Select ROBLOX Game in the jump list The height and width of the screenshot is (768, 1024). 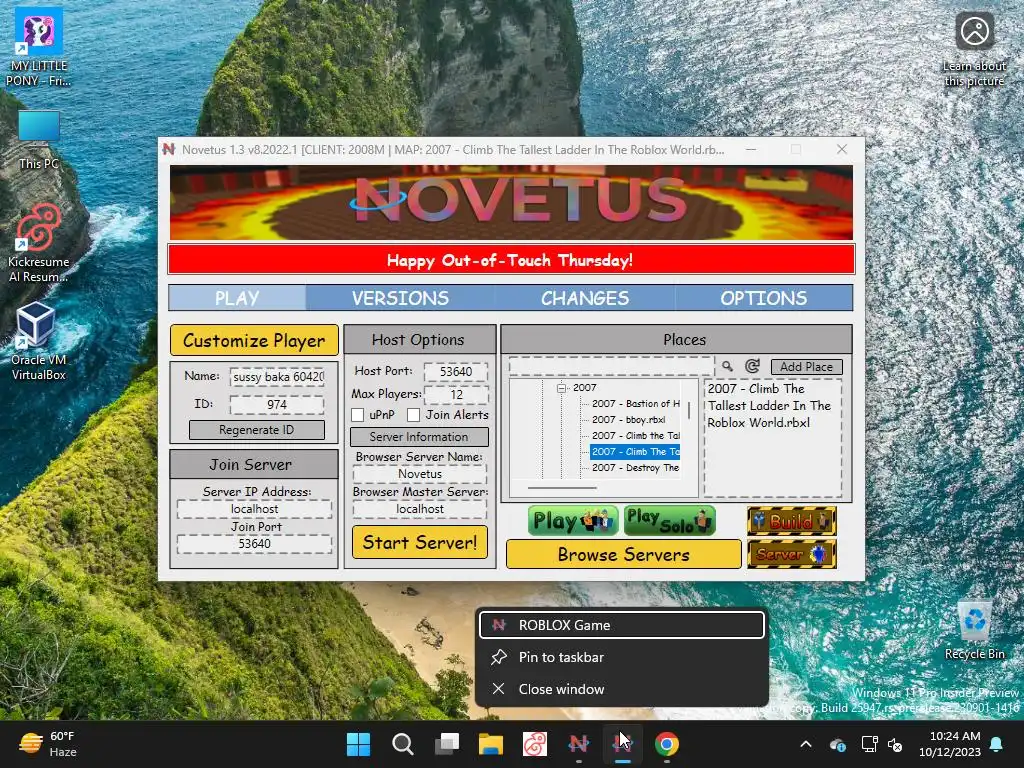622,625
